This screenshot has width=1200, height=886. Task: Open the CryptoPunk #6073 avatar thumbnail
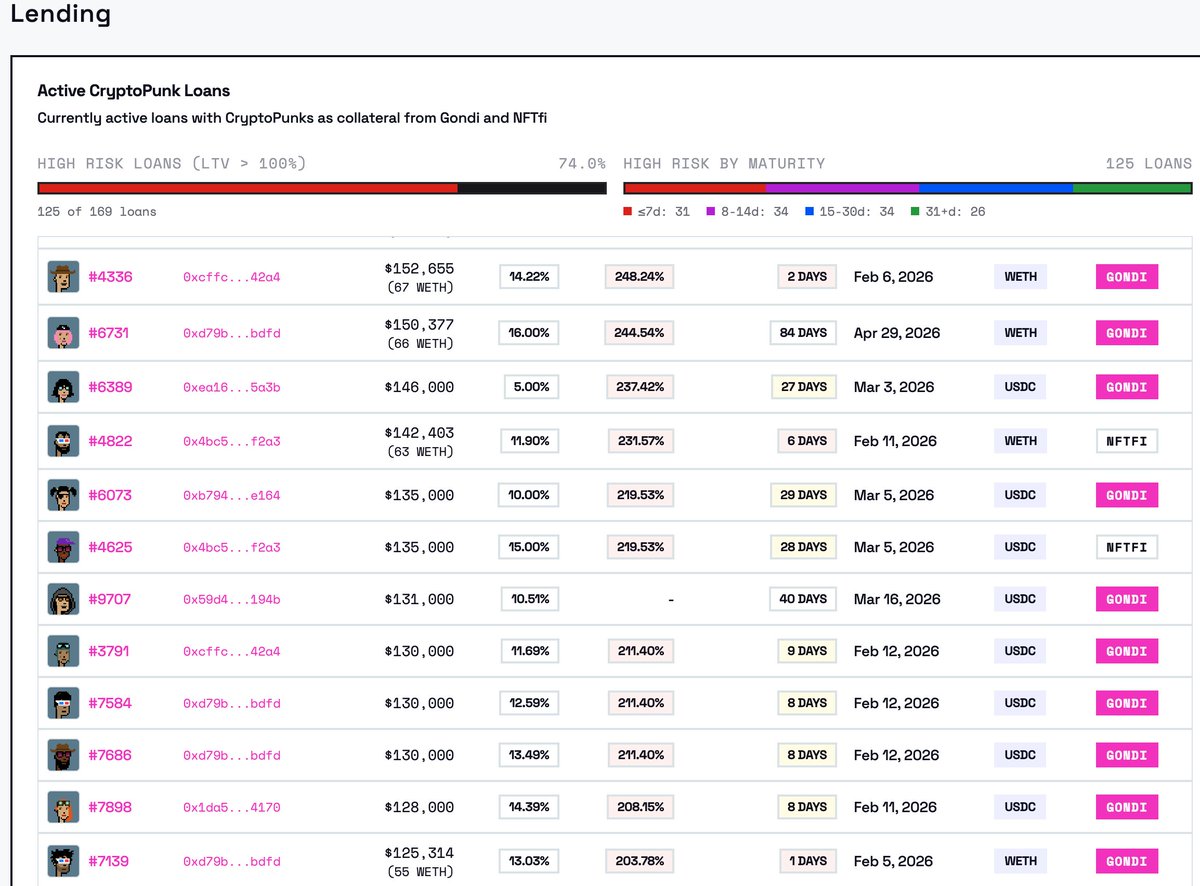point(63,495)
